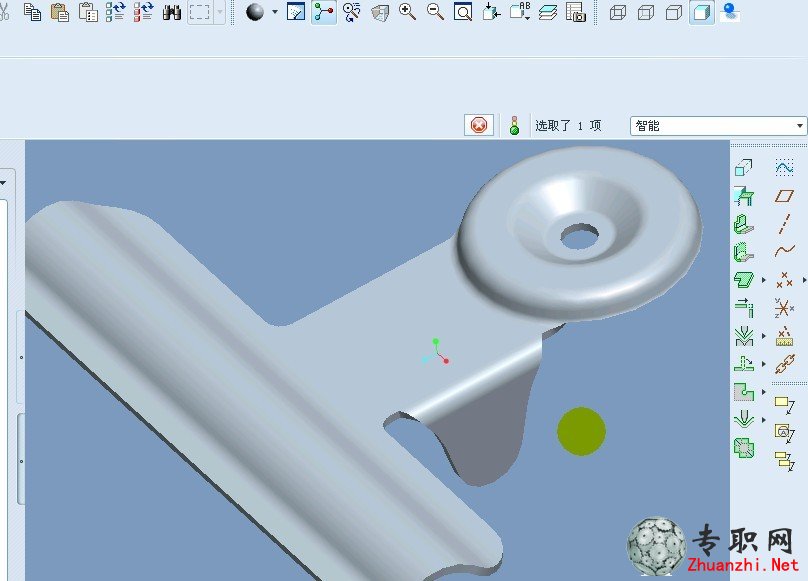Click the Extend wall tool icon
The image size is (808, 581).
[744, 308]
